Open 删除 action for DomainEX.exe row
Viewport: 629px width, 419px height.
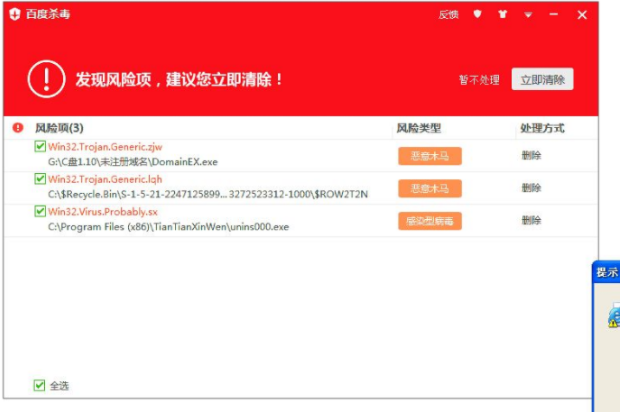click(531, 155)
